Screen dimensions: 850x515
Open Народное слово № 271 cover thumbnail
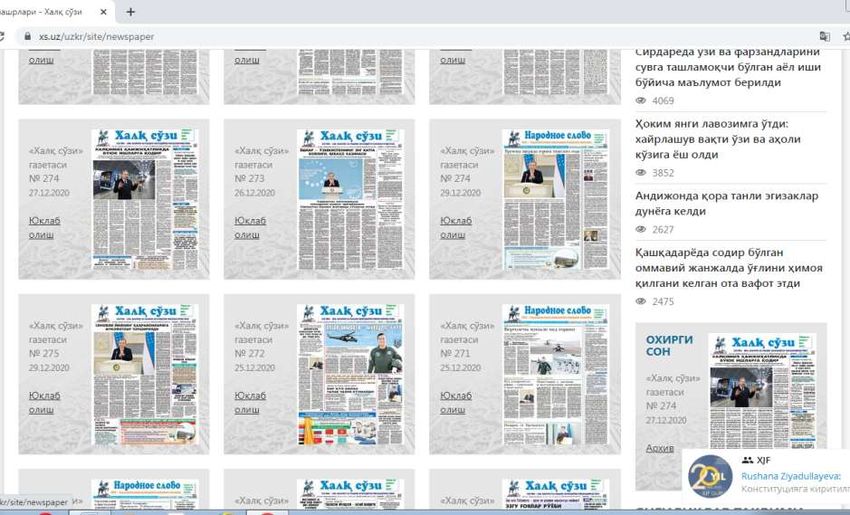pyautogui.click(x=556, y=375)
